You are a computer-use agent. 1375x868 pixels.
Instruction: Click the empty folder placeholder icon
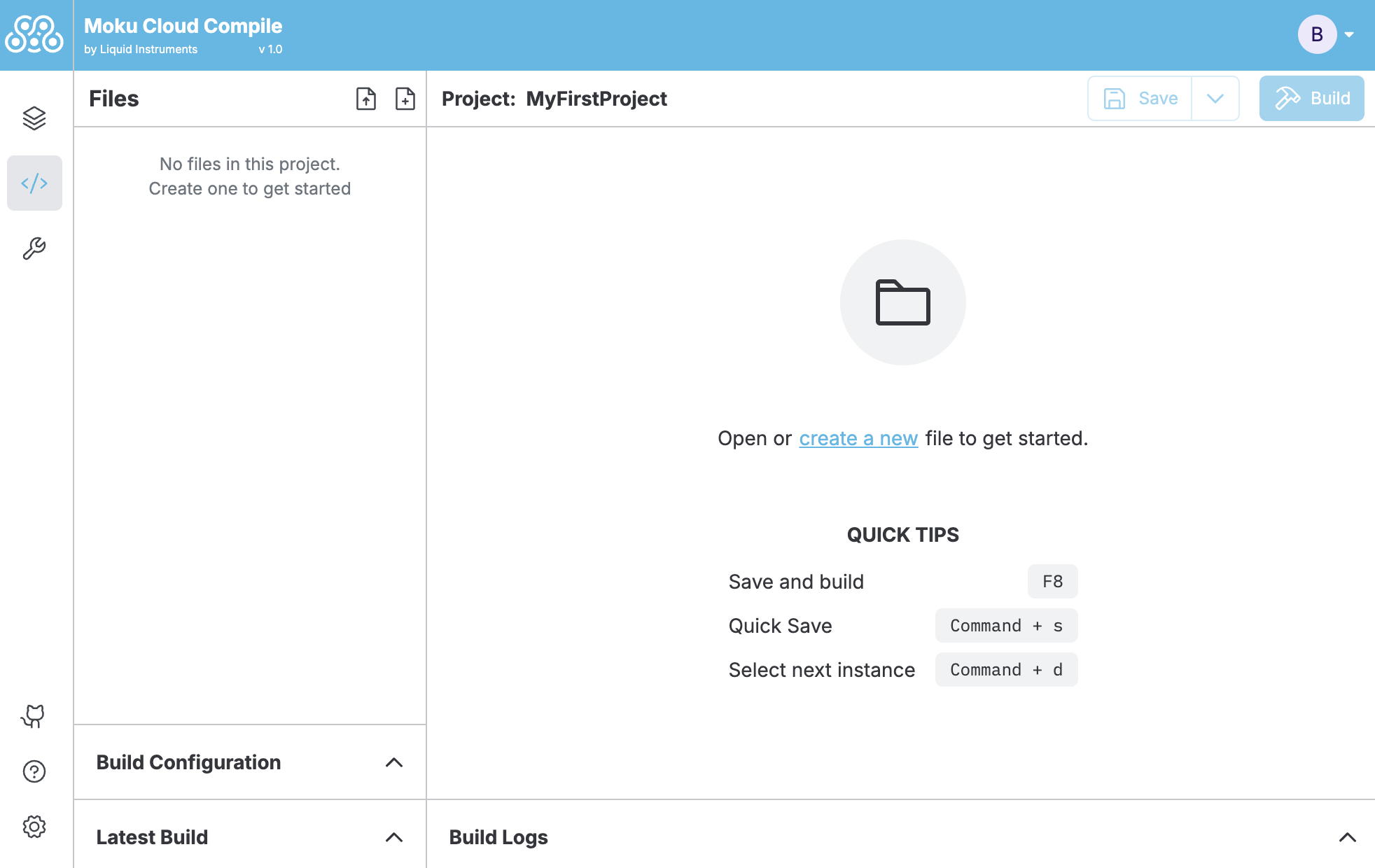click(x=902, y=302)
